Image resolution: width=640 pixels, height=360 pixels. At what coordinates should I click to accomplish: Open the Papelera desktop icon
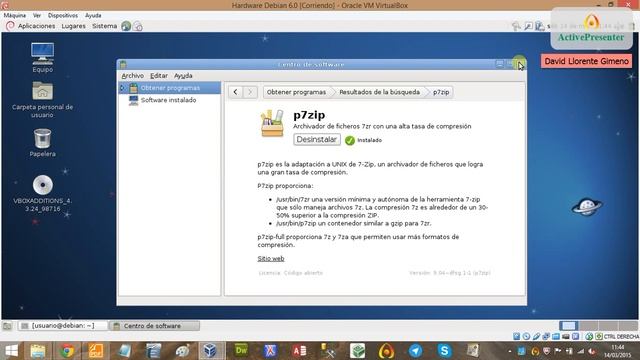[42, 142]
